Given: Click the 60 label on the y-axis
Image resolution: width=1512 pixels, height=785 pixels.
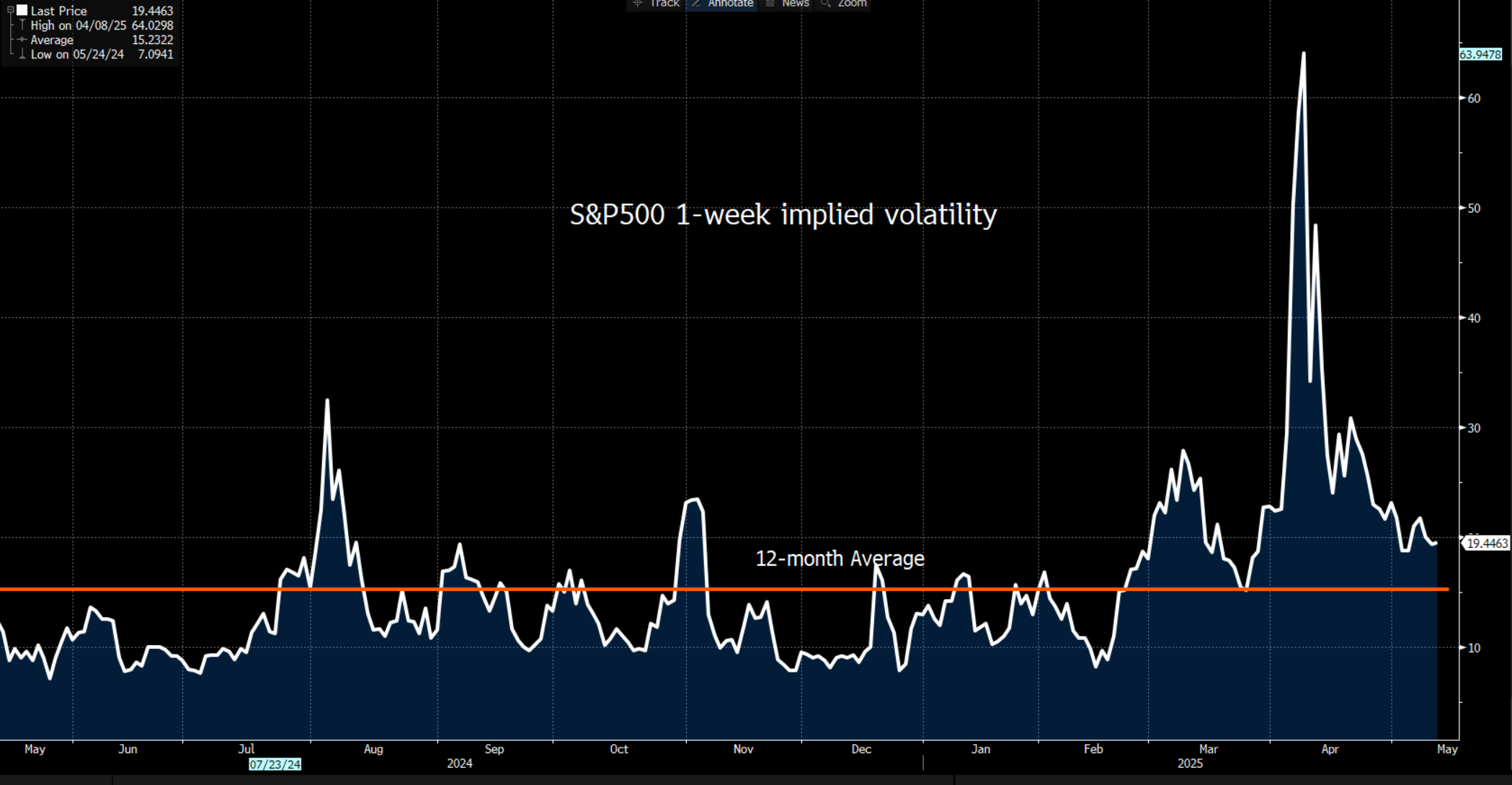Looking at the screenshot, I should click(1474, 99).
